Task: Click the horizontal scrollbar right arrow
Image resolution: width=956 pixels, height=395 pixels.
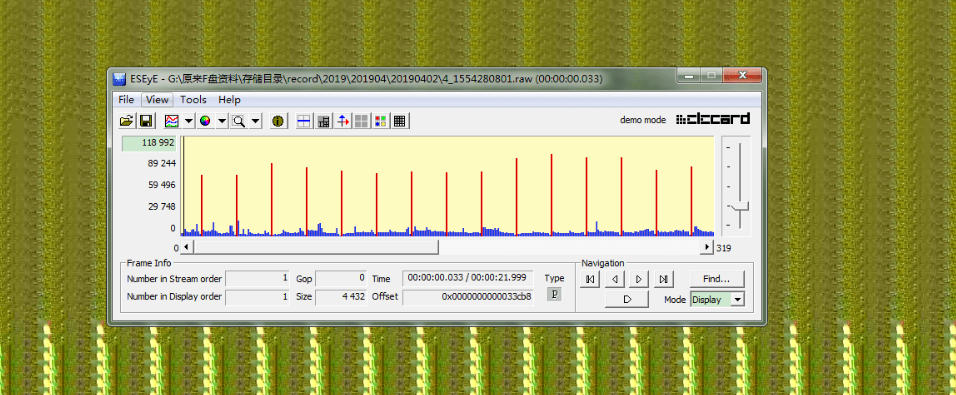Action: [x=707, y=247]
